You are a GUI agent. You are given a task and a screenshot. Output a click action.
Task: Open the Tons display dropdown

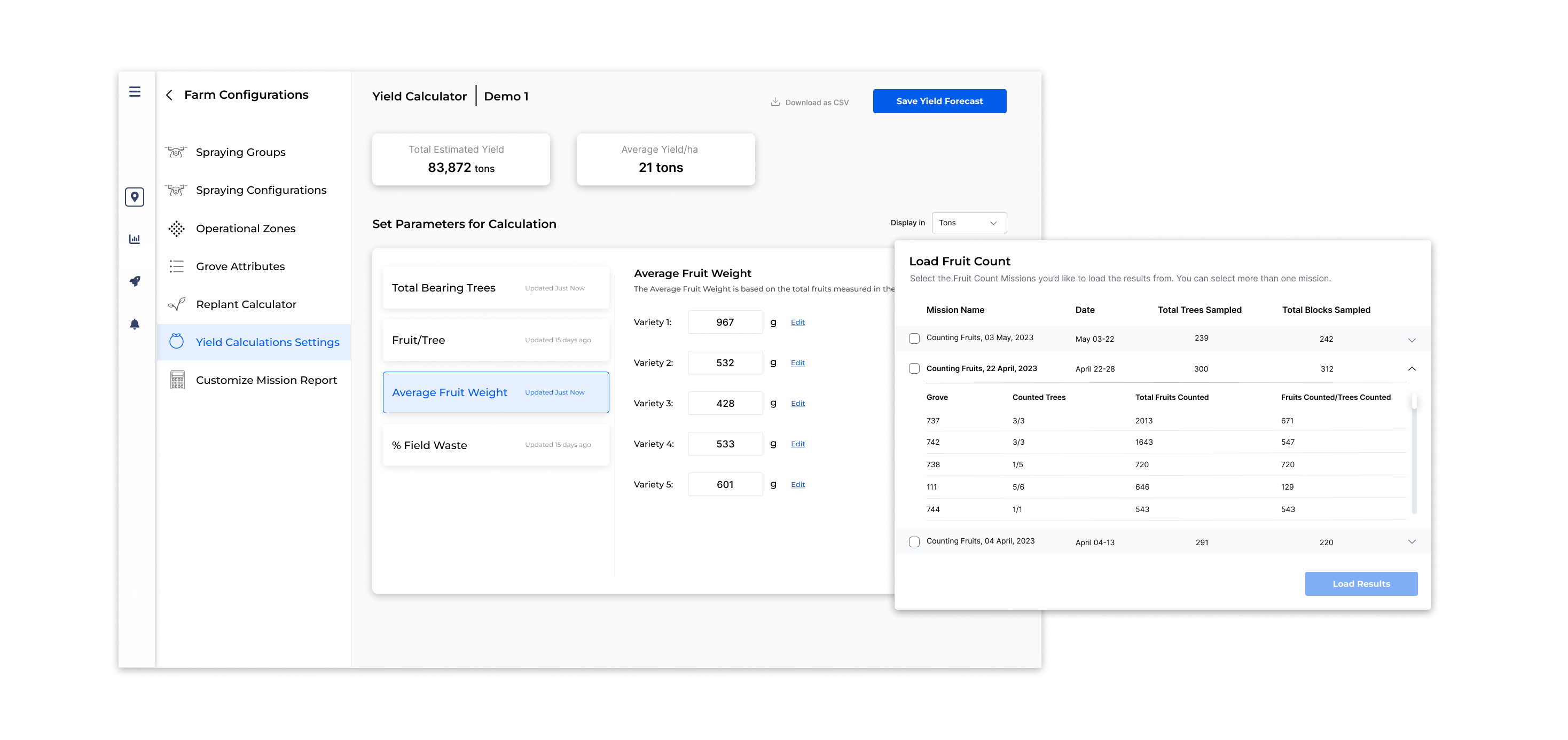tap(968, 223)
